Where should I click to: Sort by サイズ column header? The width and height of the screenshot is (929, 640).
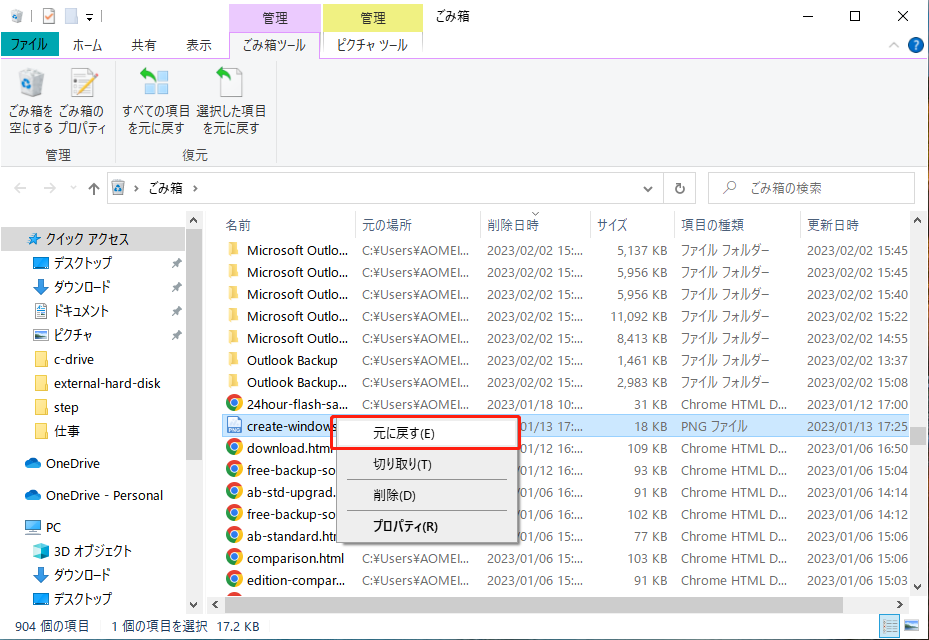[x=632, y=225]
